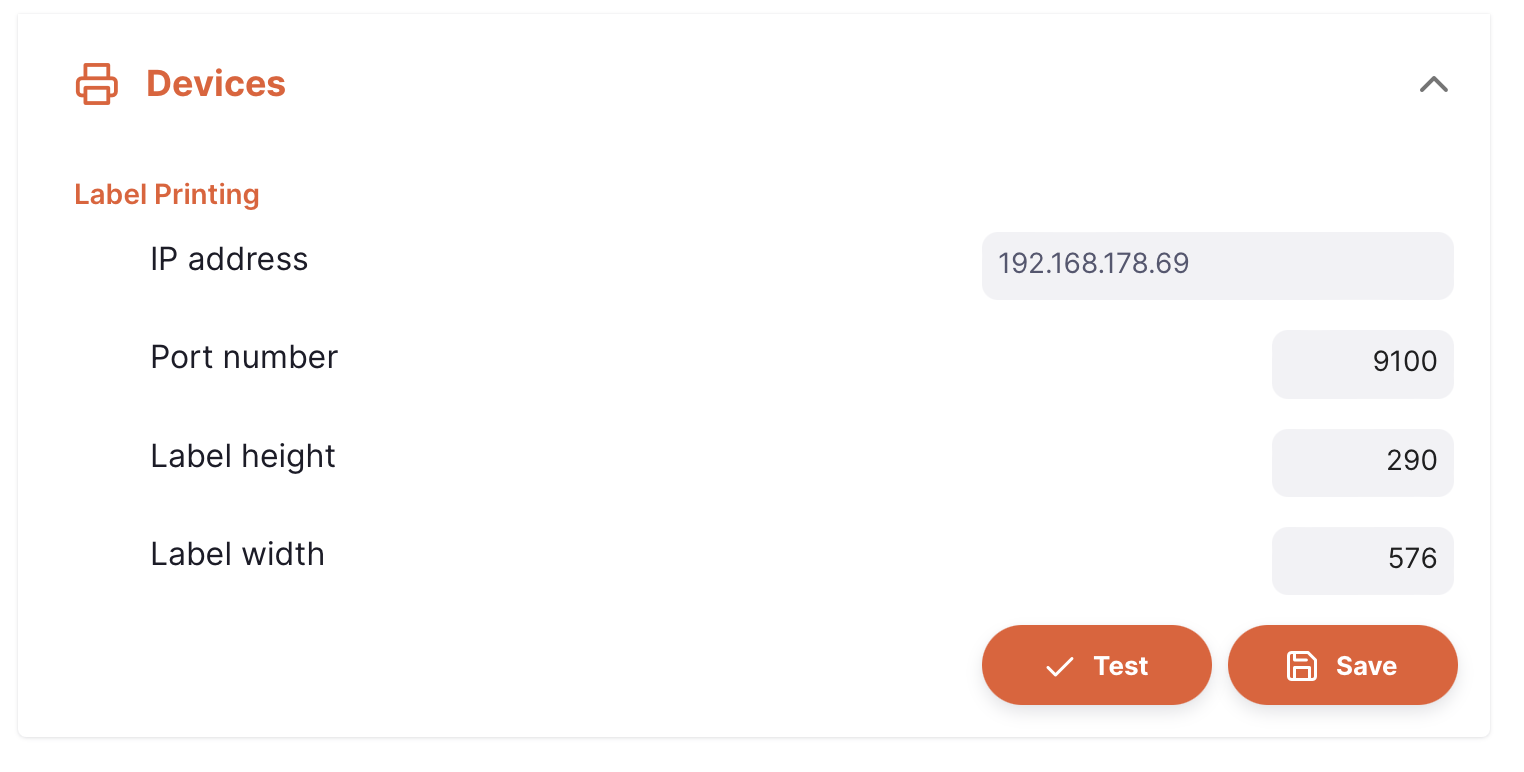Click the floppy disk icon in Save button

point(1301,666)
